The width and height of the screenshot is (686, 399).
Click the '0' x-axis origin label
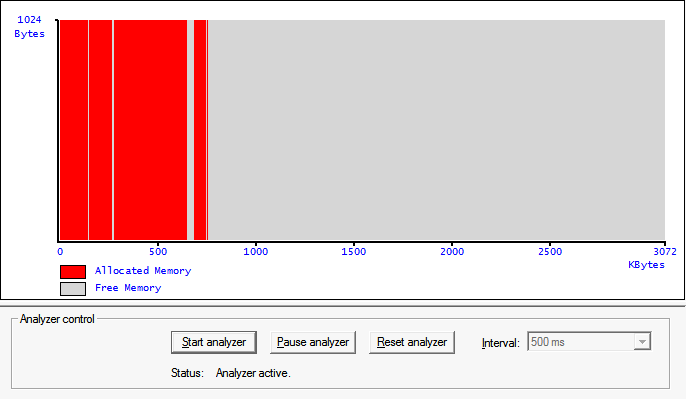coord(60,252)
